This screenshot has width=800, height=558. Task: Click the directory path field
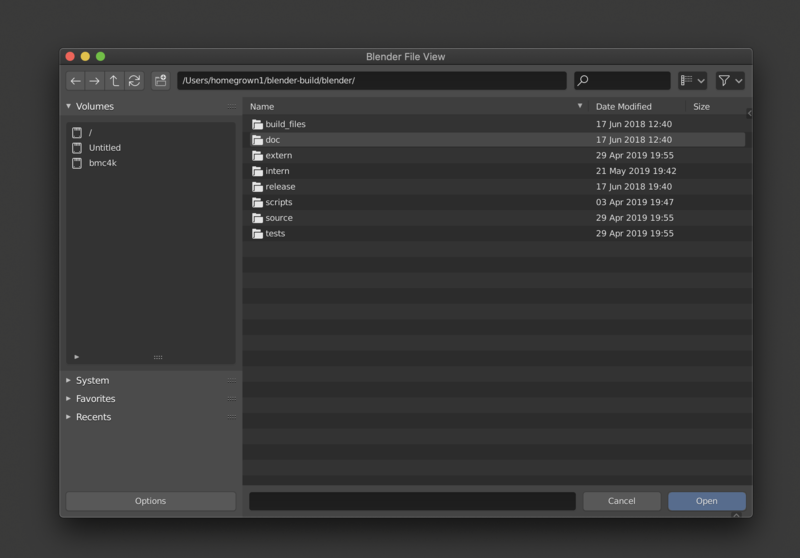[x=371, y=81]
